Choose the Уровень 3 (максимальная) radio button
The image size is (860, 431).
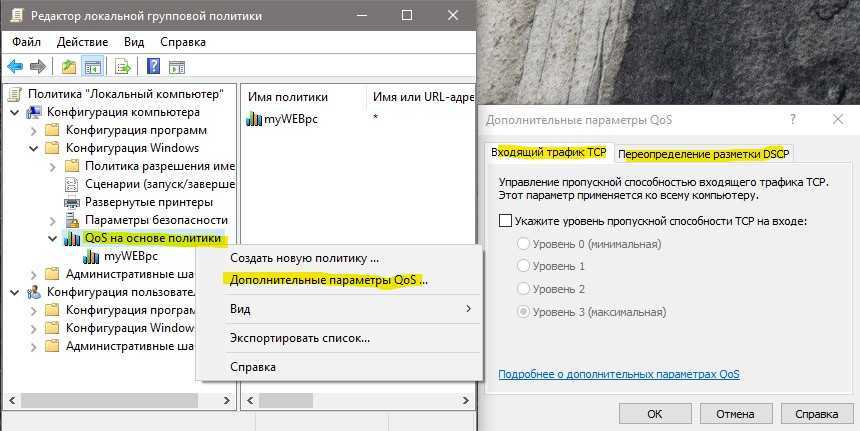click(x=522, y=312)
